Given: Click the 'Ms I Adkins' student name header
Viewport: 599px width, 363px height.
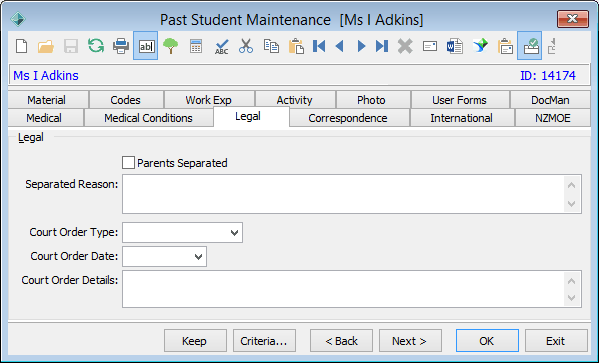Looking at the screenshot, I should [x=46, y=76].
